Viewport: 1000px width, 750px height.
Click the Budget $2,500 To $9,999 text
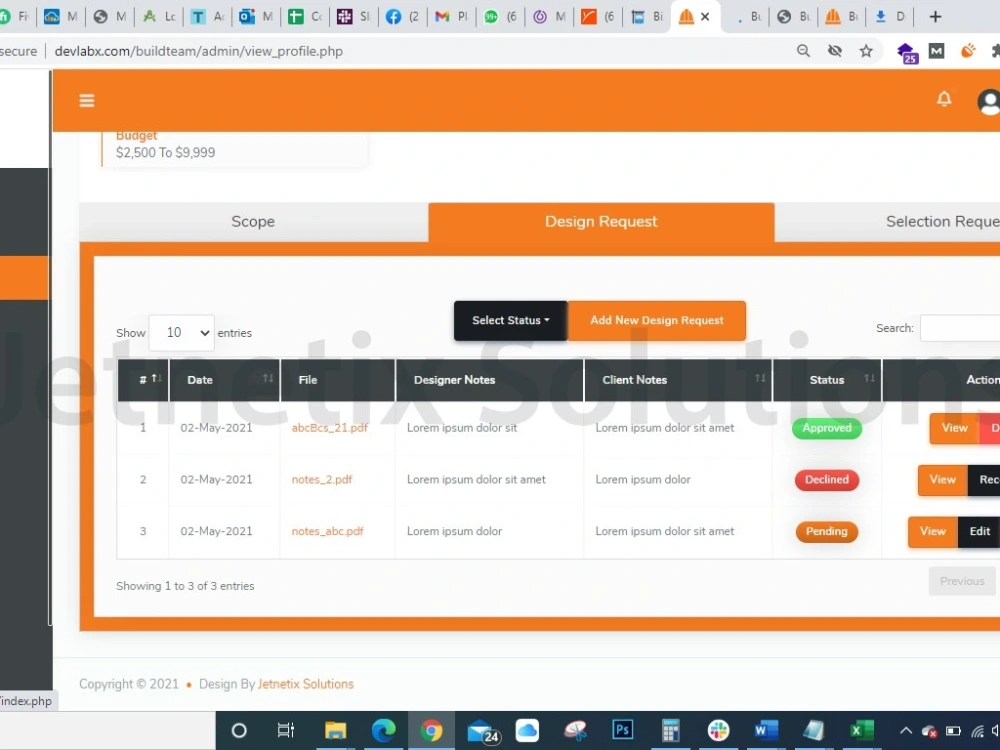(166, 145)
